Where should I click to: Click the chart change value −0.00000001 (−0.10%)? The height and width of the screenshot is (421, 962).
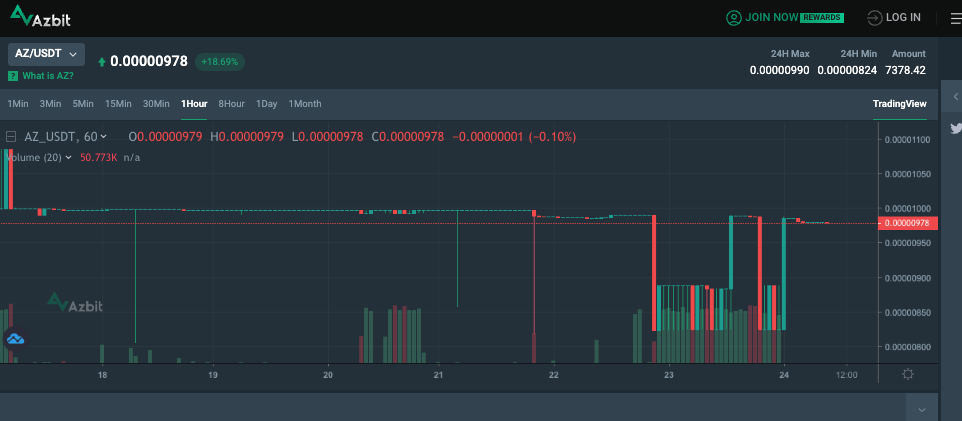[x=514, y=137]
